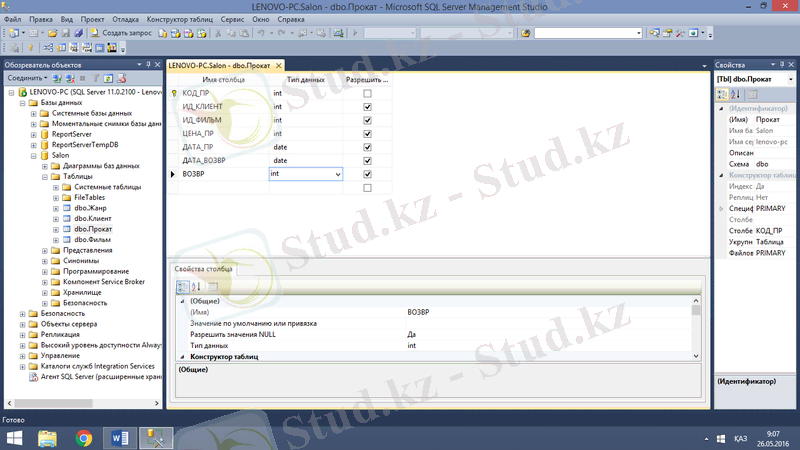
Task: Click the Manage Indexes and Keys icon
Action: coord(61,48)
